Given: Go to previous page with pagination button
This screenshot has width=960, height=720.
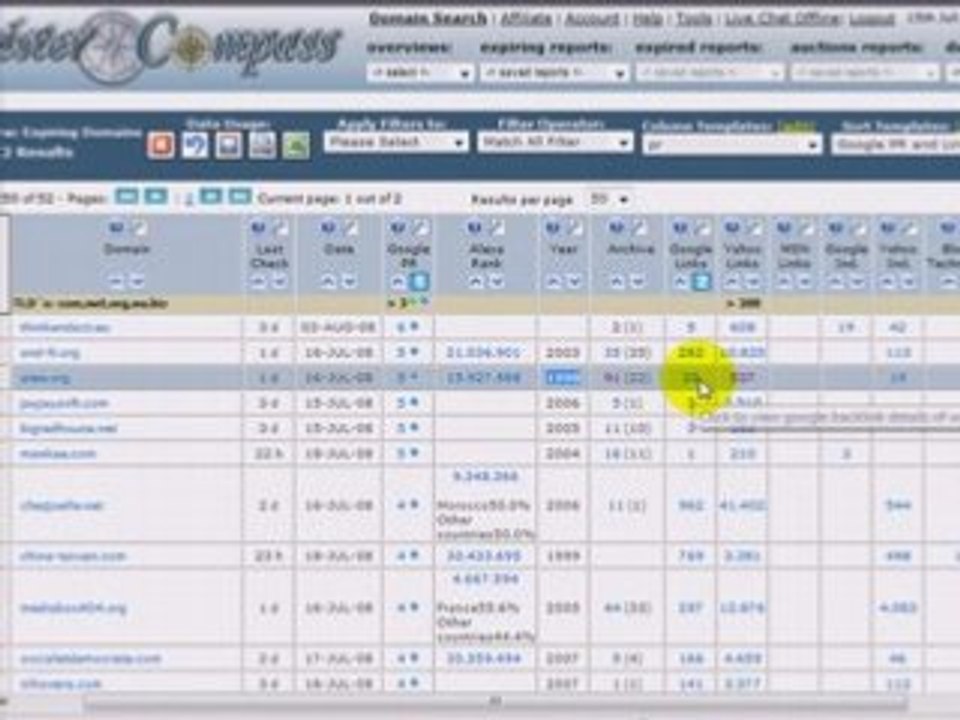Looking at the screenshot, I should coord(156,197).
